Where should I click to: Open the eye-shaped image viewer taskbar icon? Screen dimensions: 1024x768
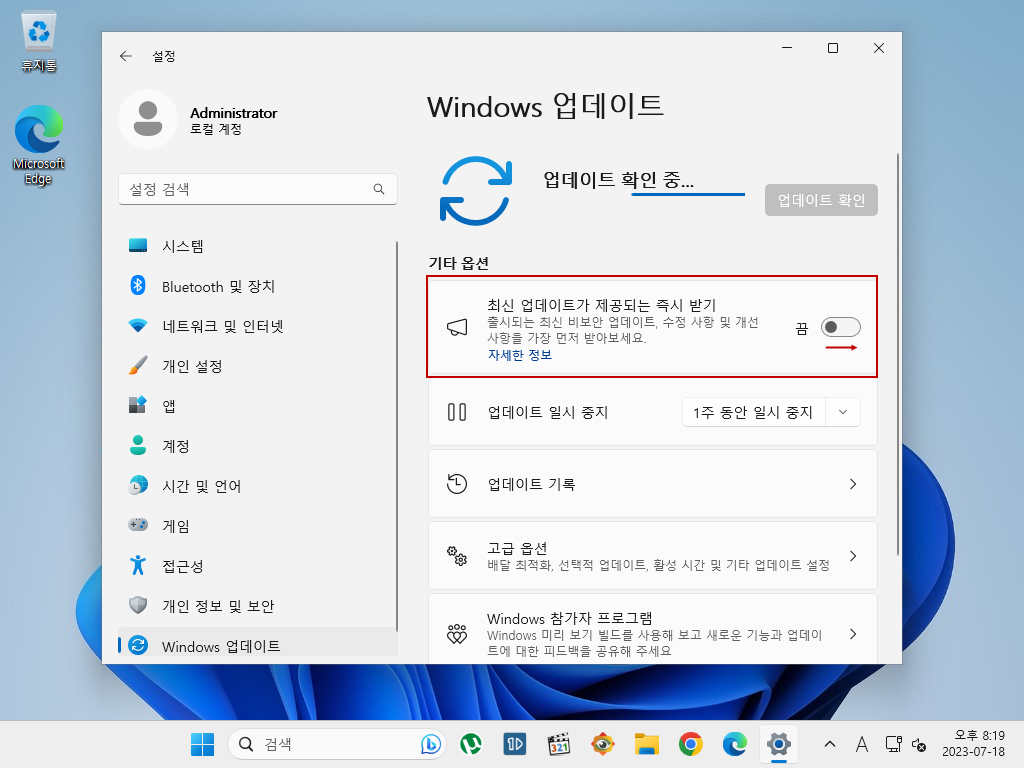tap(603, 744)
